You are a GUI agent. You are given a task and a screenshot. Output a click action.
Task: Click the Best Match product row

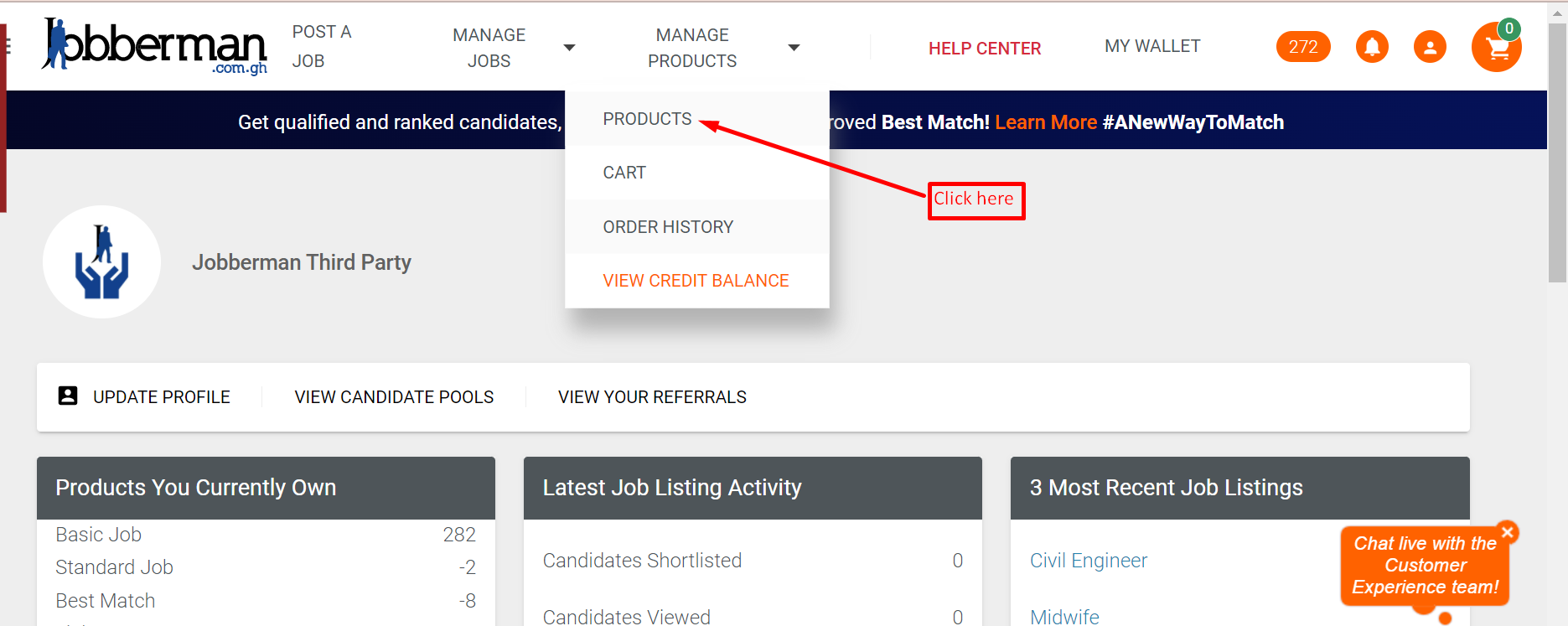[x=266, y=601]
